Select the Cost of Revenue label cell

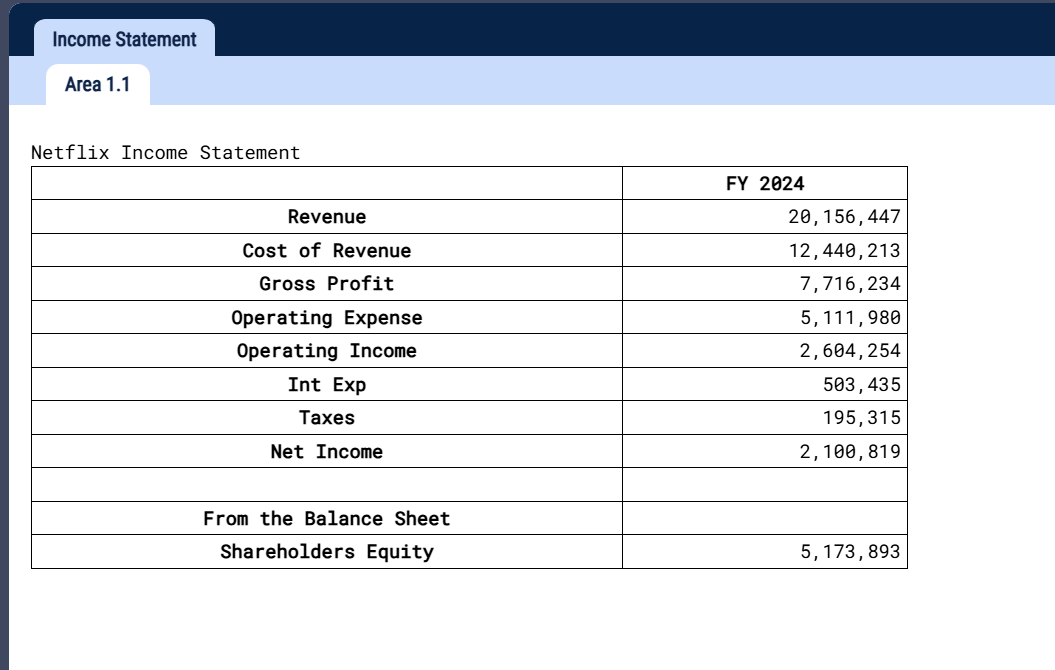click(x=327, y=250)
